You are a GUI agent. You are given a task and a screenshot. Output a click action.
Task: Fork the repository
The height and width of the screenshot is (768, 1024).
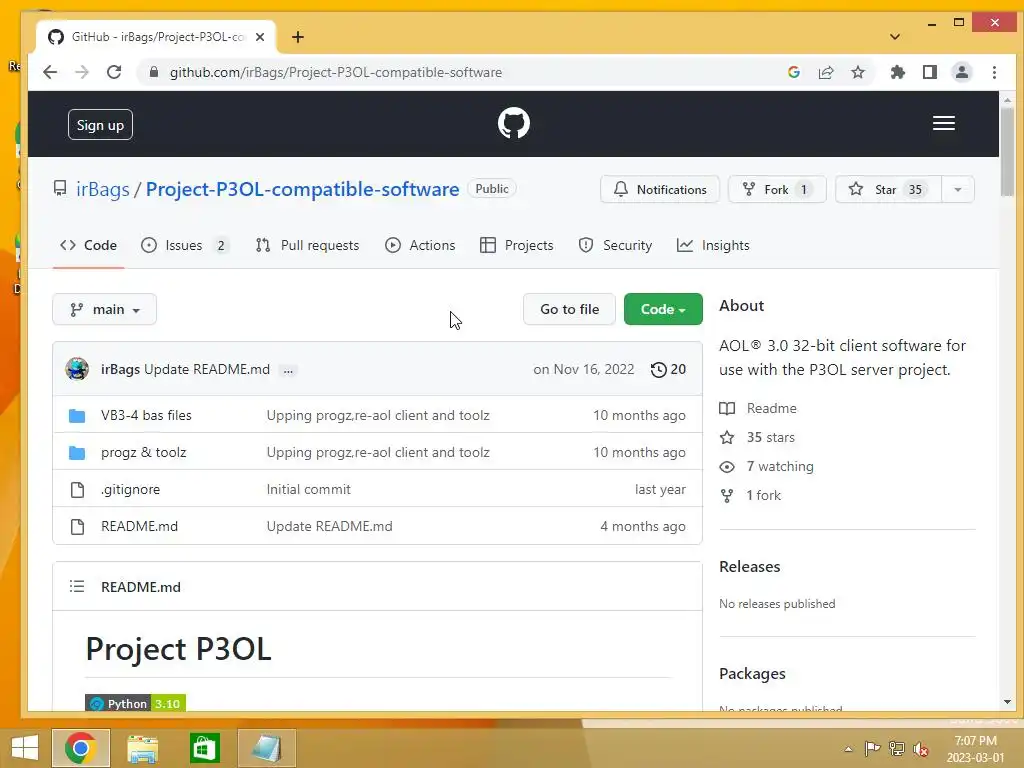tap(777, 189)
